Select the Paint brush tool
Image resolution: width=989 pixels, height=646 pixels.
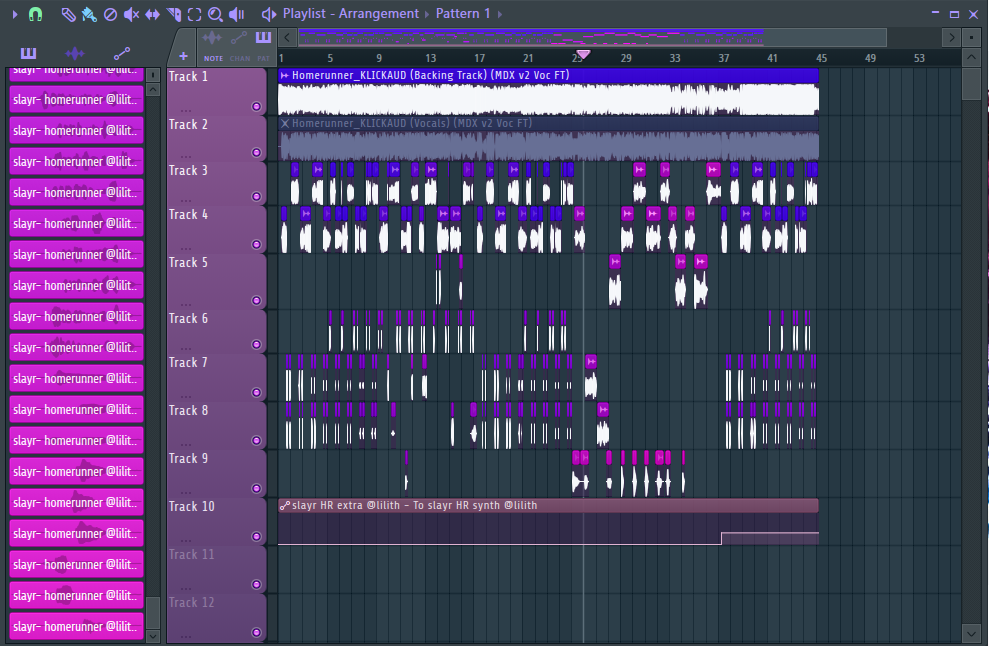[89, 14]
